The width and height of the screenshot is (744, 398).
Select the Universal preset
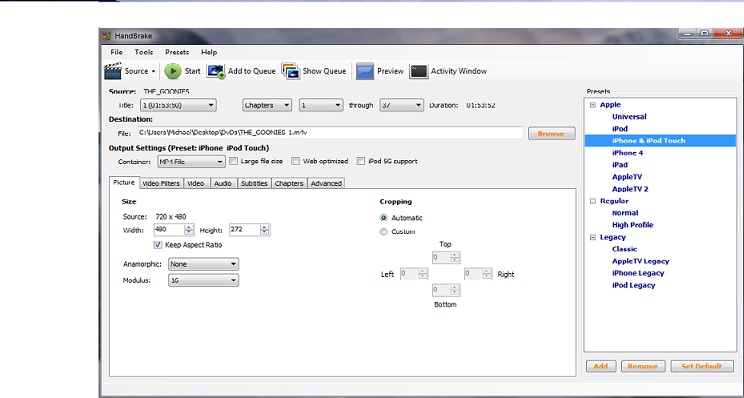tap(629, 117)
